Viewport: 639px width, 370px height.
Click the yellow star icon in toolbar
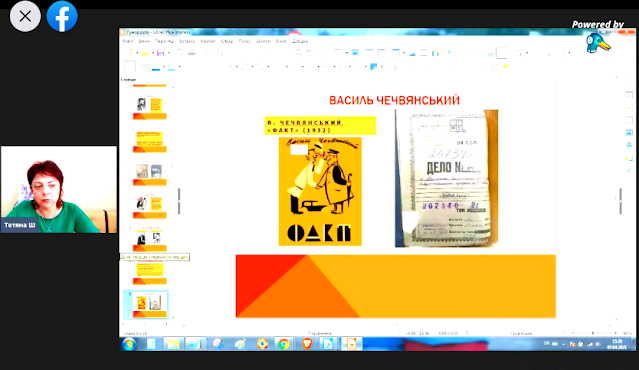[x=506, y=66]
